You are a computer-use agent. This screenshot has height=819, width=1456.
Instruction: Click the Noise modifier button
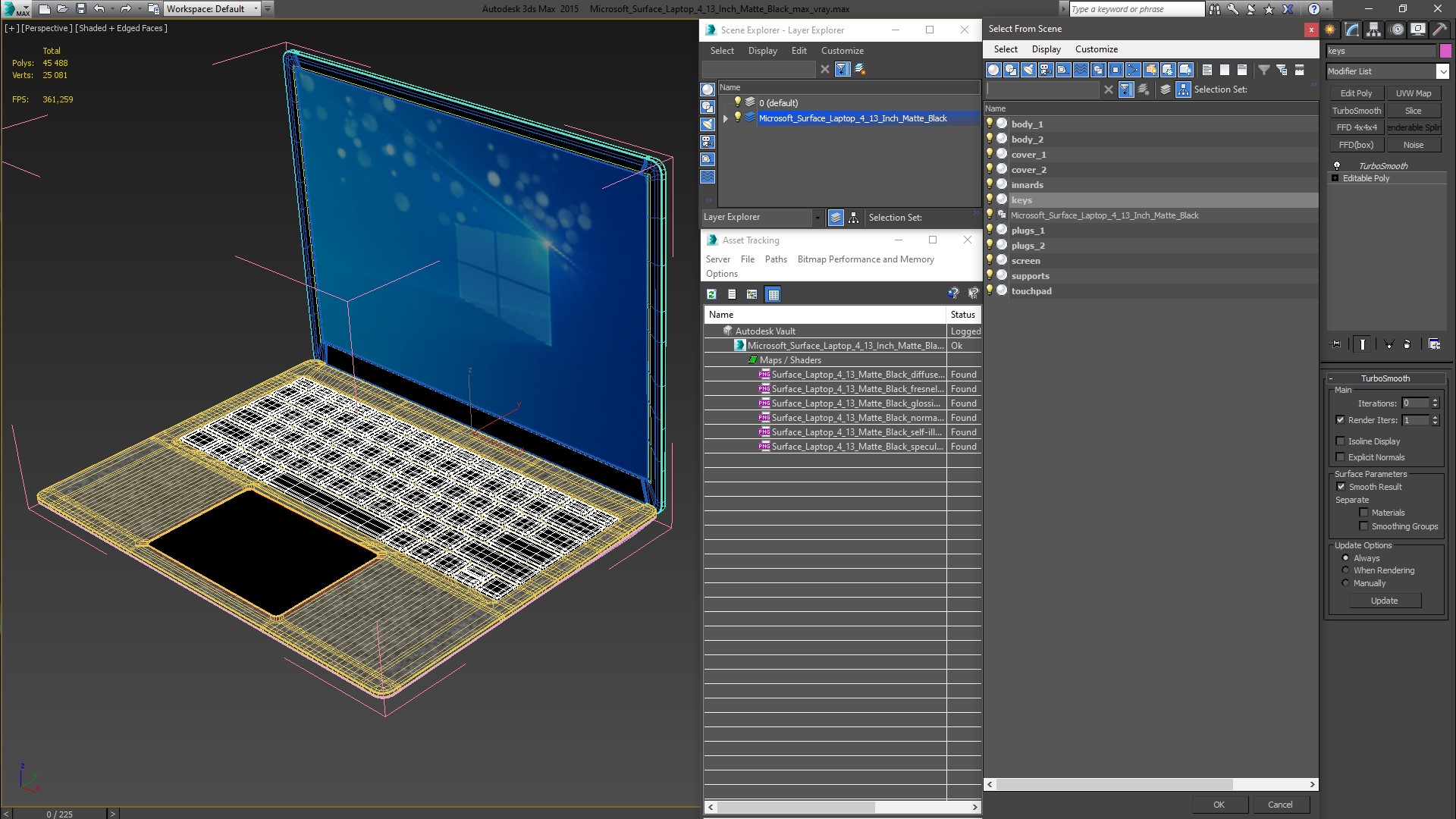[x=1414, y=145]
